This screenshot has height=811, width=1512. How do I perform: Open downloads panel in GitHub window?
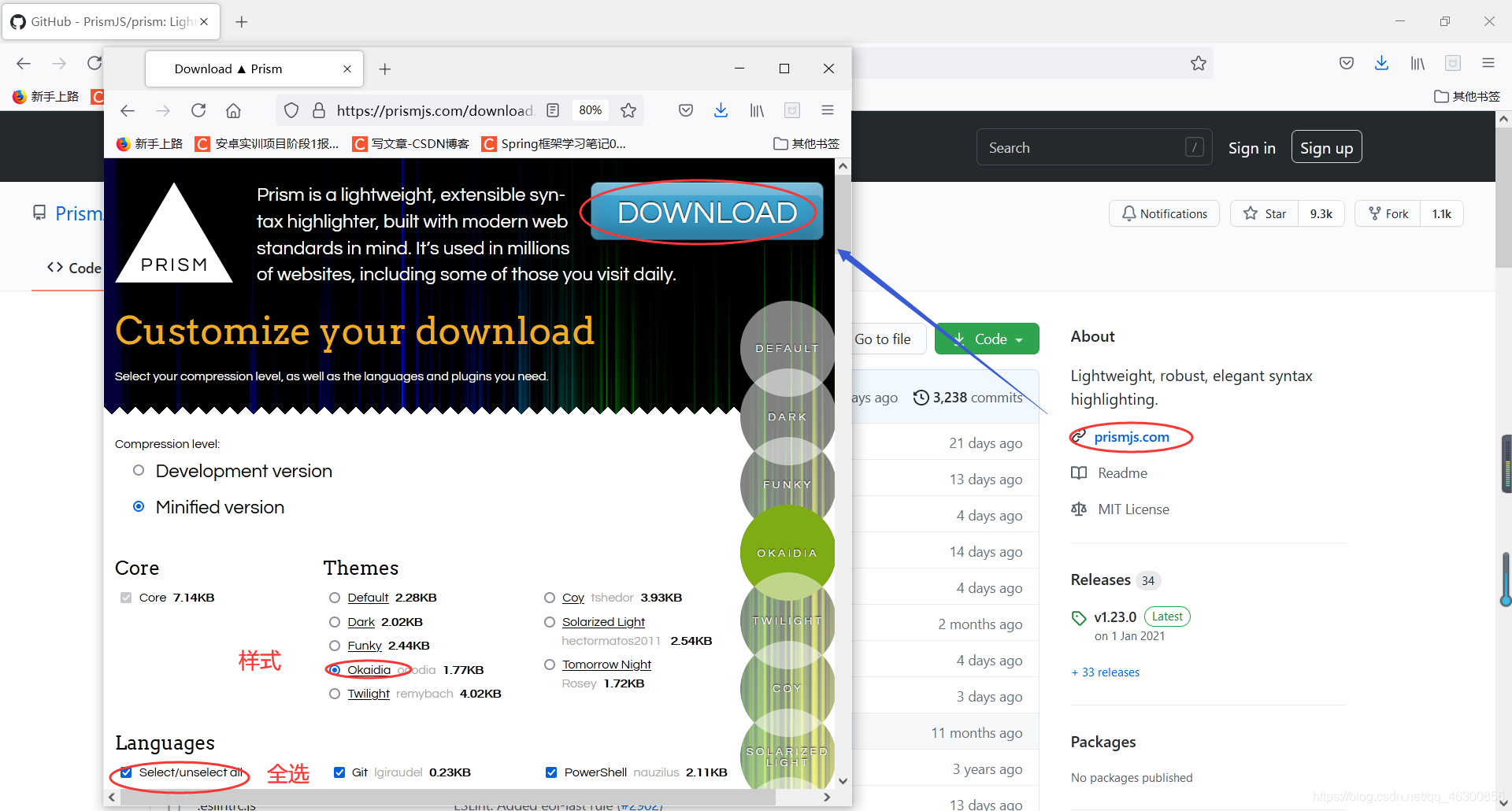pyautogui.click(x=1381, y=63)
